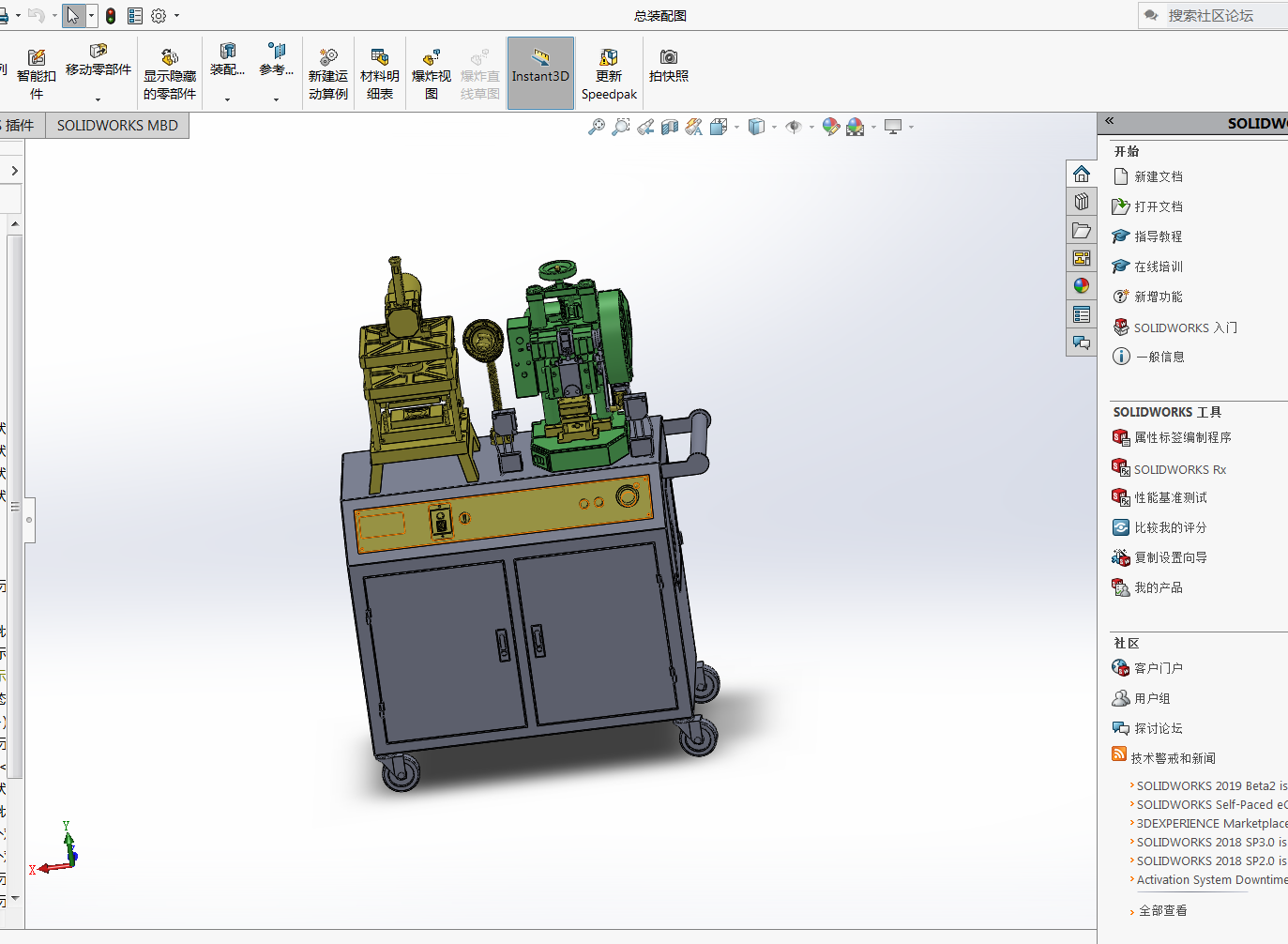The image size is (1288, 944).
Task: Click the Edit Appearance color ball icon
Action: 830,127
